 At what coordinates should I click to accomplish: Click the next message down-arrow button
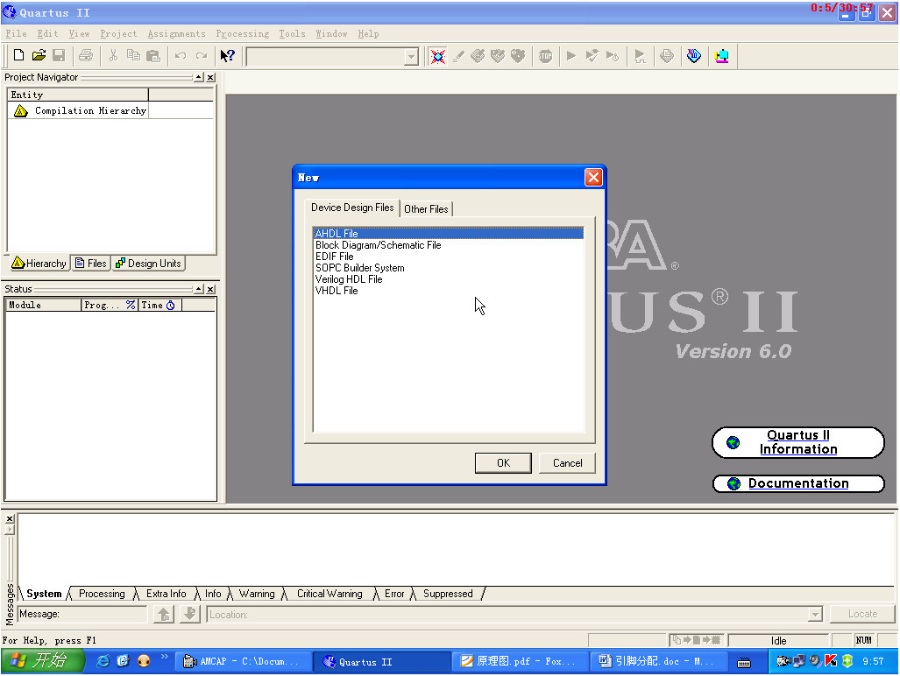point(189,614)
